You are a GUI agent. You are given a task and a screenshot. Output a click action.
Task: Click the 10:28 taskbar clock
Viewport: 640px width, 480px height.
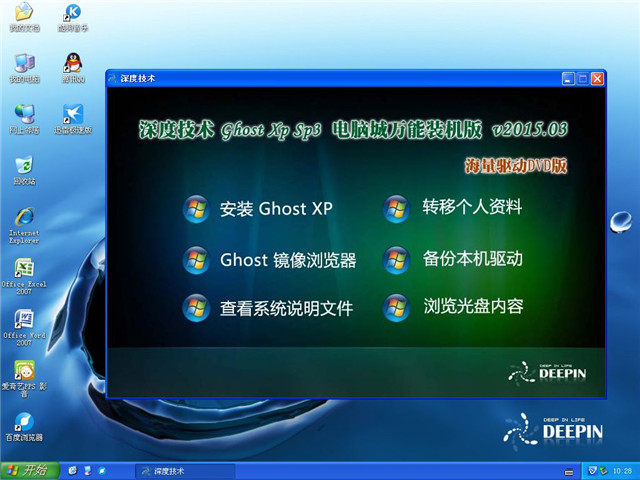pyautogui.click(x=622, y=471)
